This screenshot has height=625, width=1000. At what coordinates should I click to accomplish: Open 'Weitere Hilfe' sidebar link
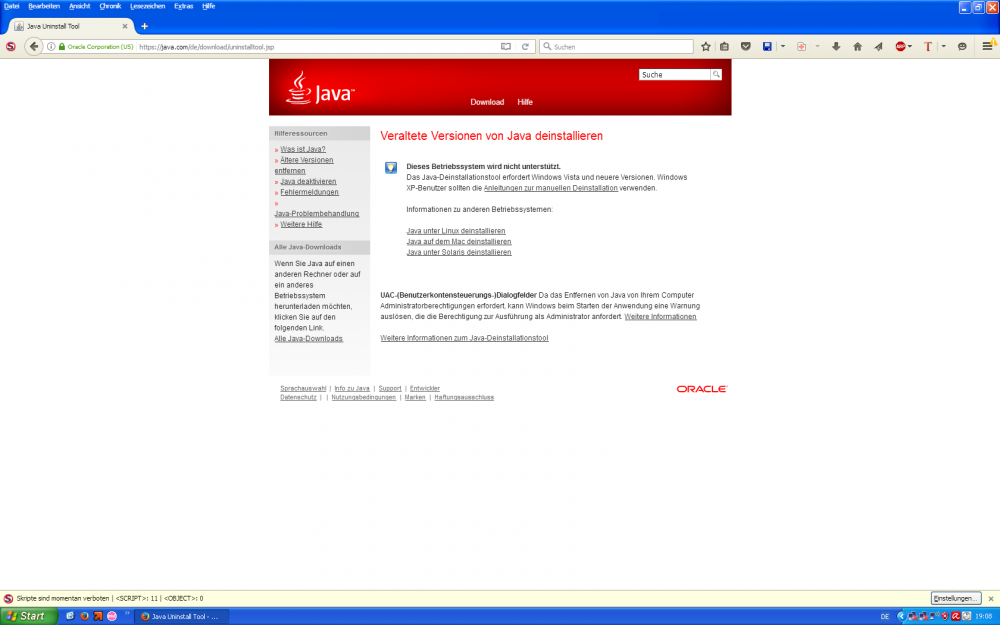coord(301,224)
